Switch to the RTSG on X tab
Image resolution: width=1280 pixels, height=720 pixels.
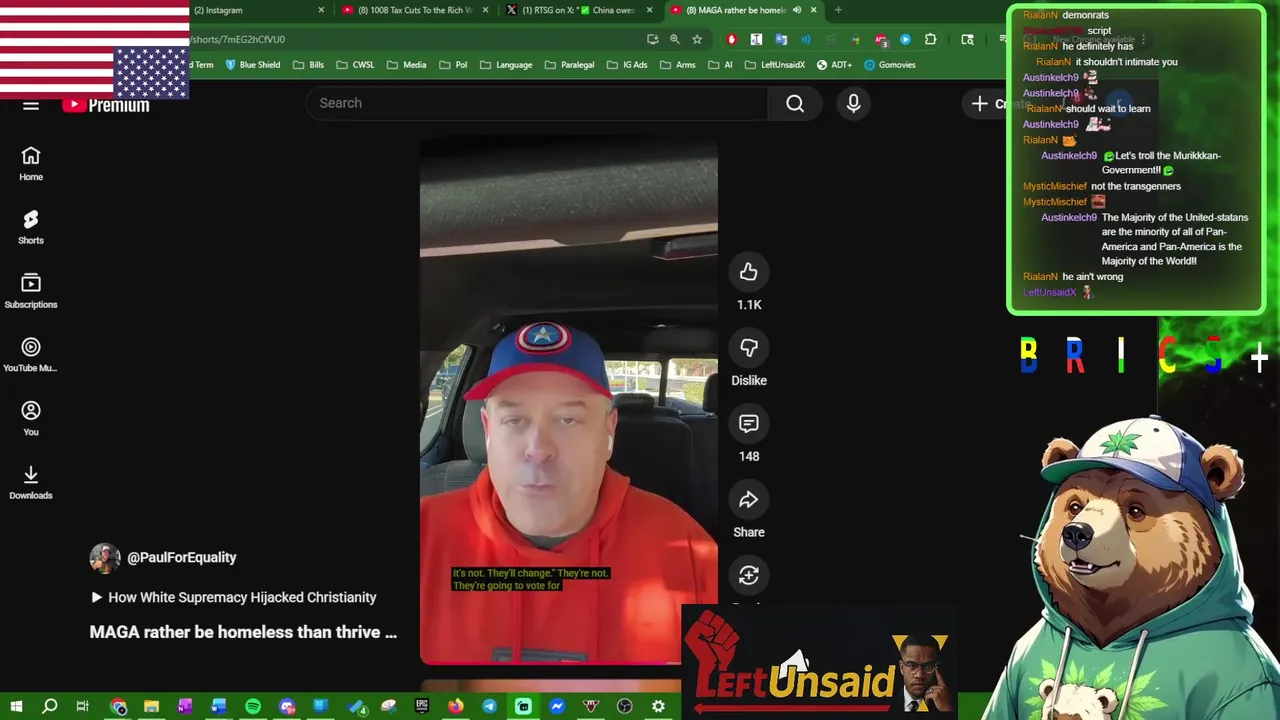pyautogui.click(x=578, y=10)
